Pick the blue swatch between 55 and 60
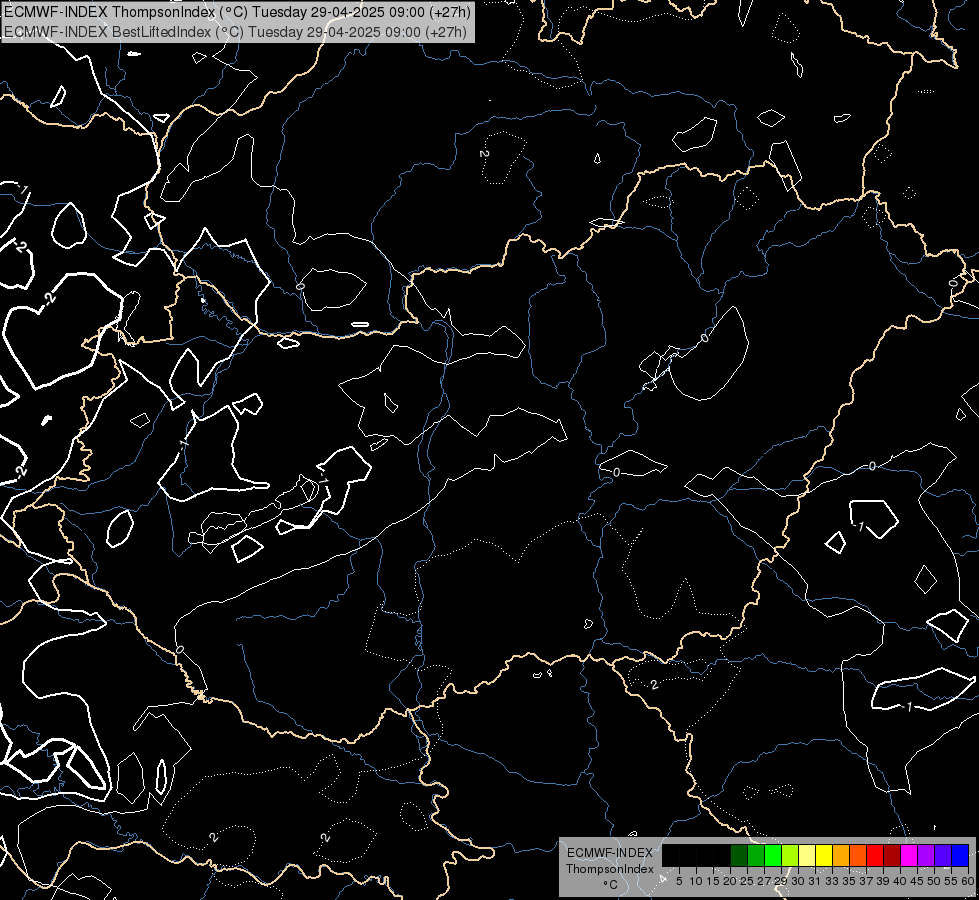Viewport: 979px width, 900px height. coord(960,855)
